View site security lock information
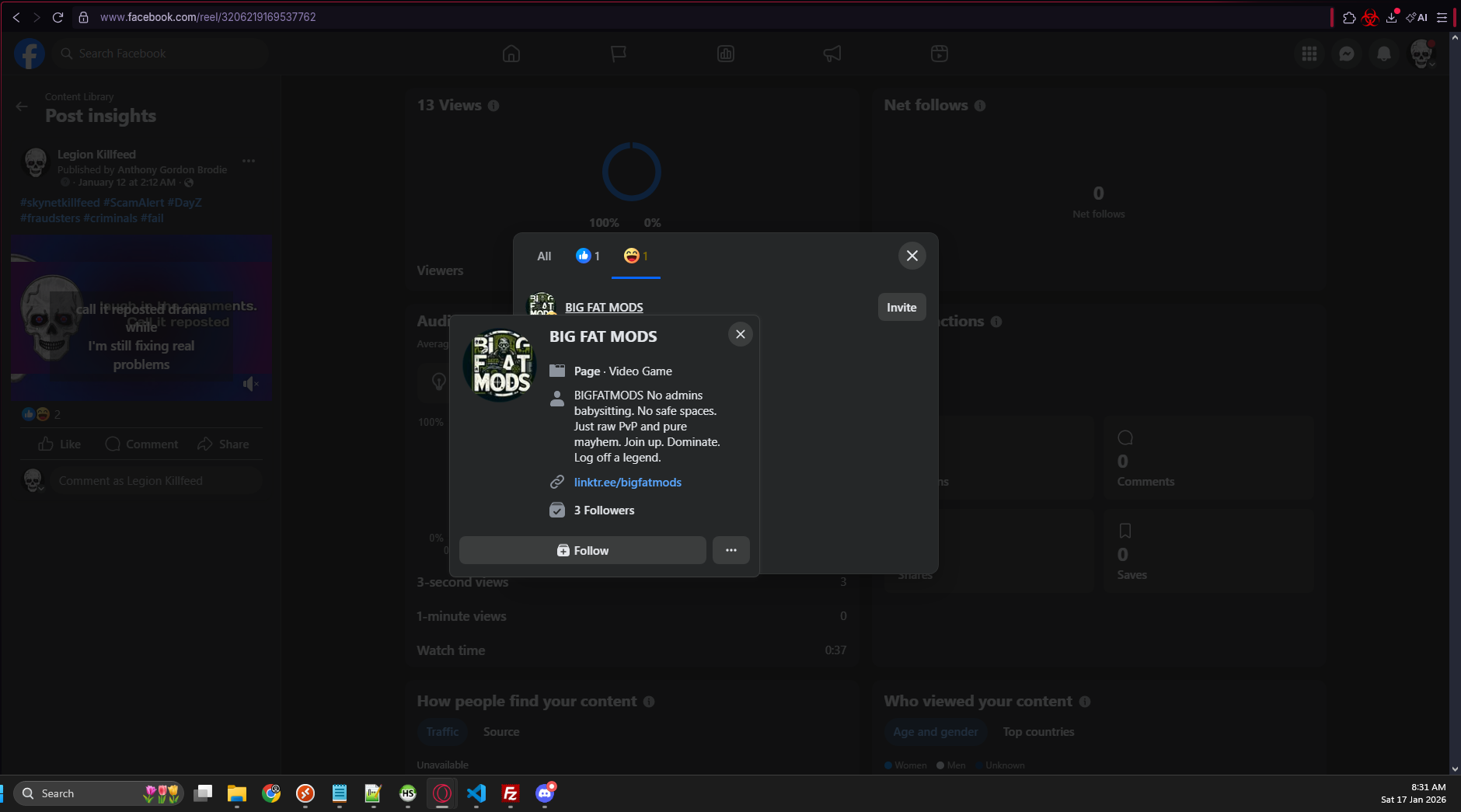 pos(84,17)
